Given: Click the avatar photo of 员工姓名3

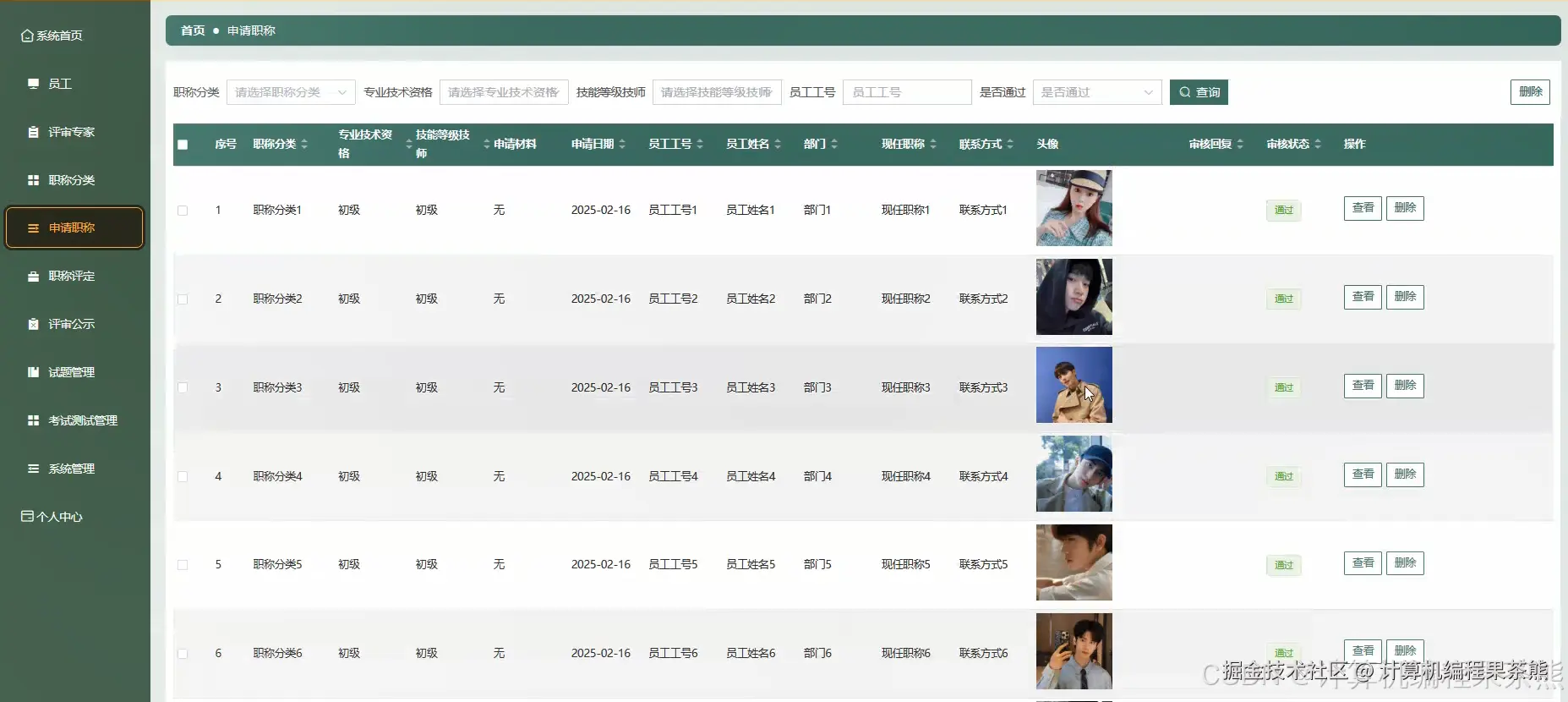Looking at the screenshot, I should coord(1074,385).
